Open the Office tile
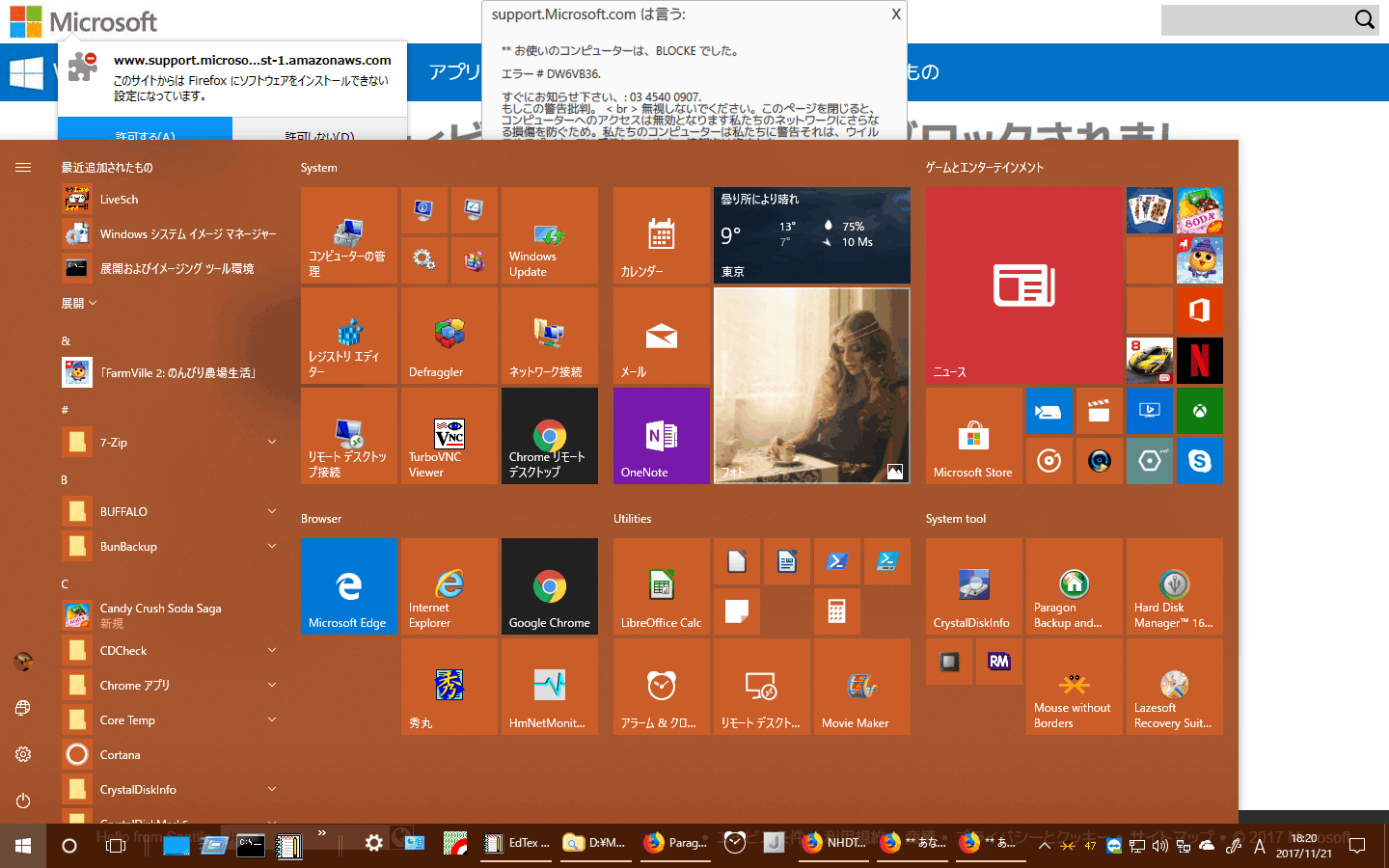The height and width of the screenshot is (868, 1389). click(x=1200, y=311)
